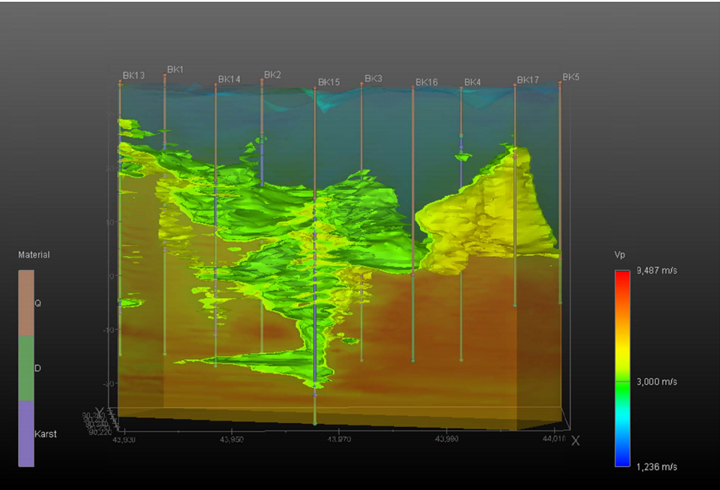Viewport: 720px width, 490px height.
Task: Click the BK2 borehole label
Action: click(x=272, y=75)
